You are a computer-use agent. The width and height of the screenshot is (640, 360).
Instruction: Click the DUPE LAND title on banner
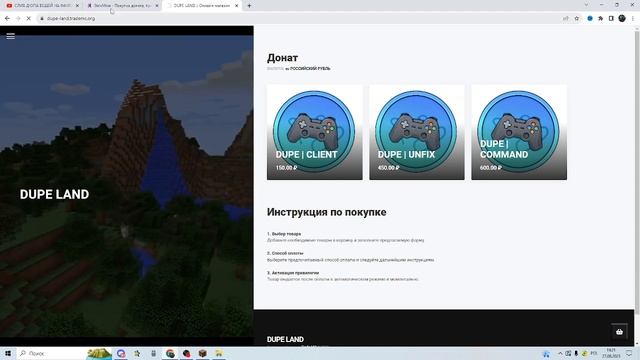pos(54,194)
